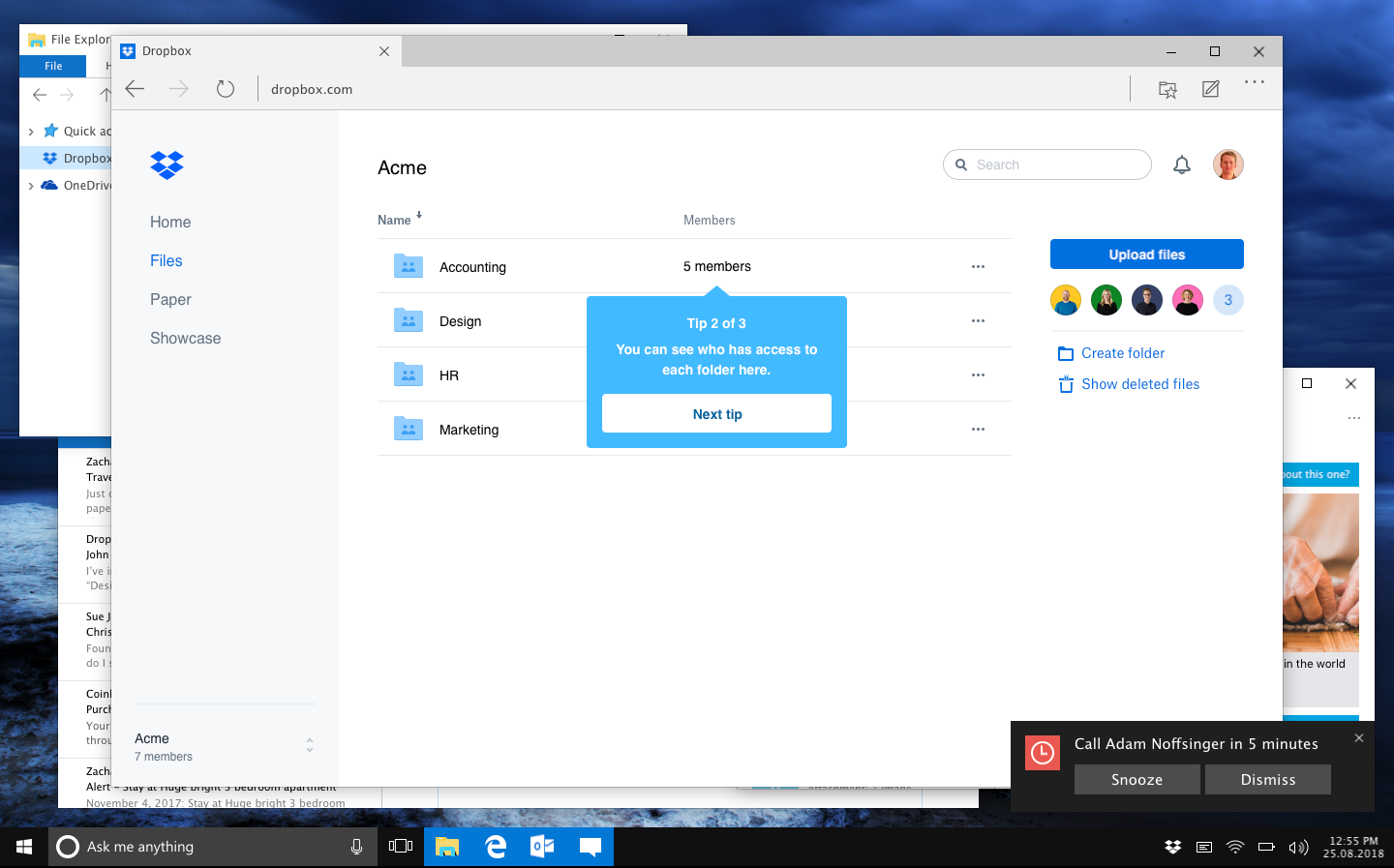Open more options for Accounting folder
1394x868 pixels.
[x=978, y=266]
